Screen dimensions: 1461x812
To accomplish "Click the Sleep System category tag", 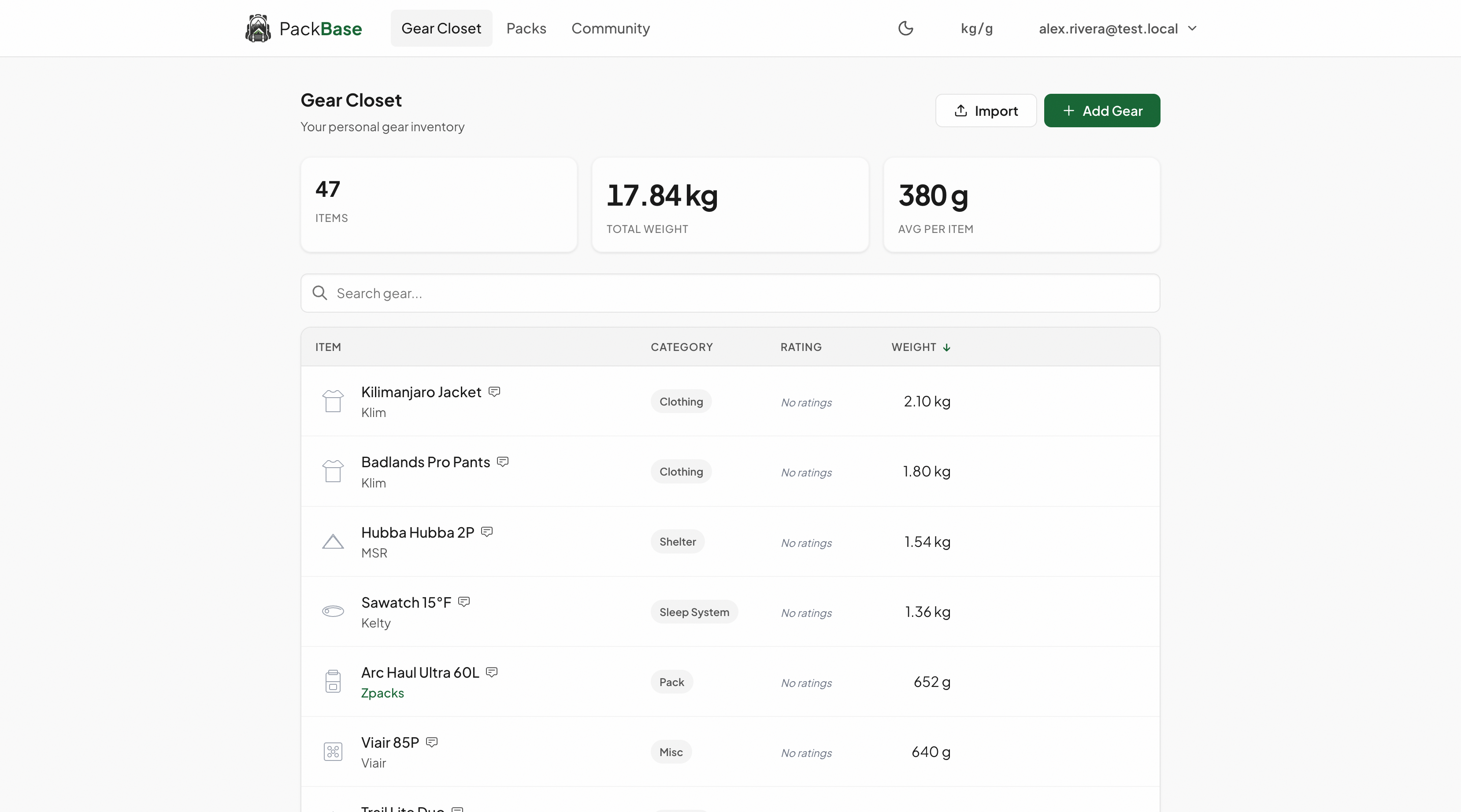I will (x=694, y=612).
